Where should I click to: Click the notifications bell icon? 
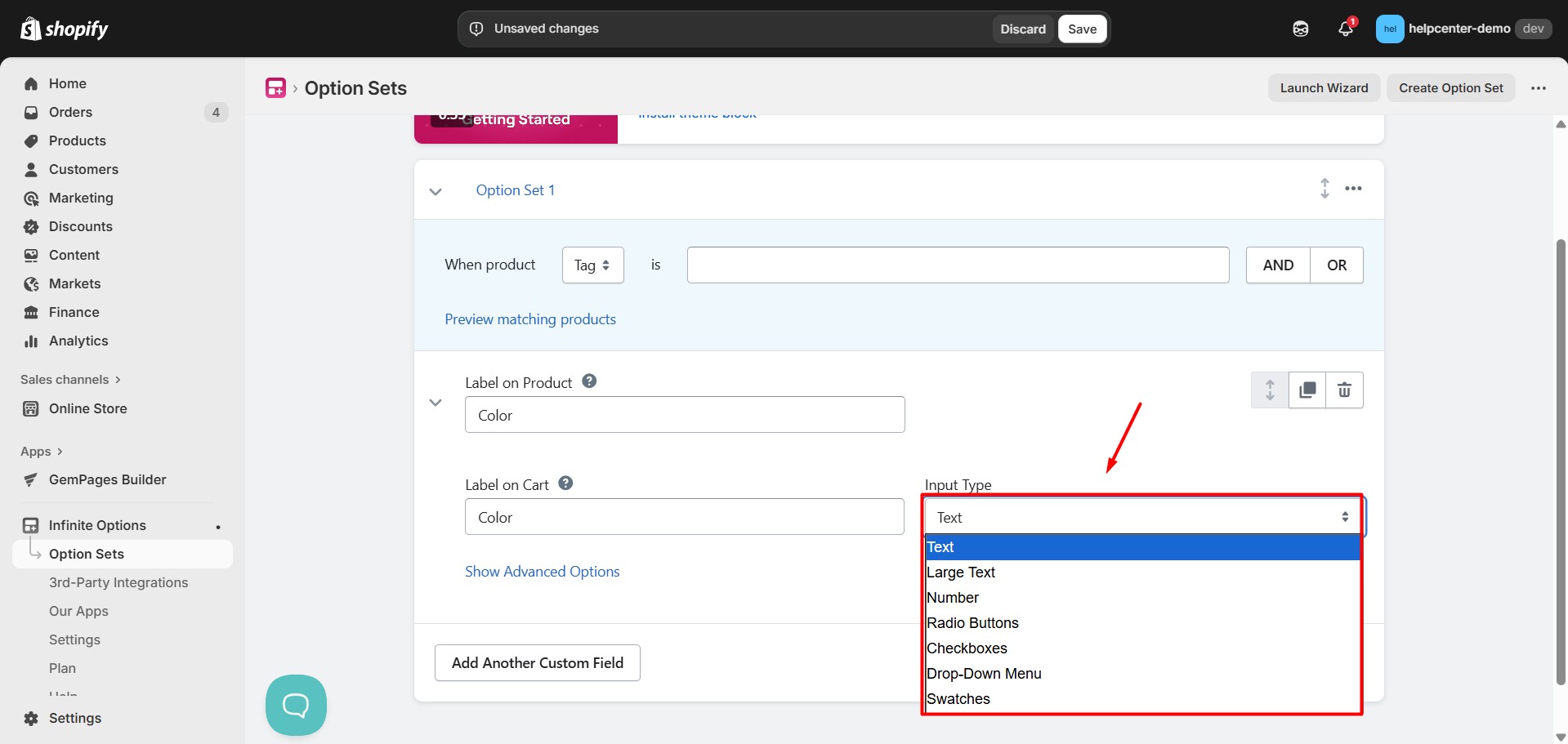point(1345,29)
